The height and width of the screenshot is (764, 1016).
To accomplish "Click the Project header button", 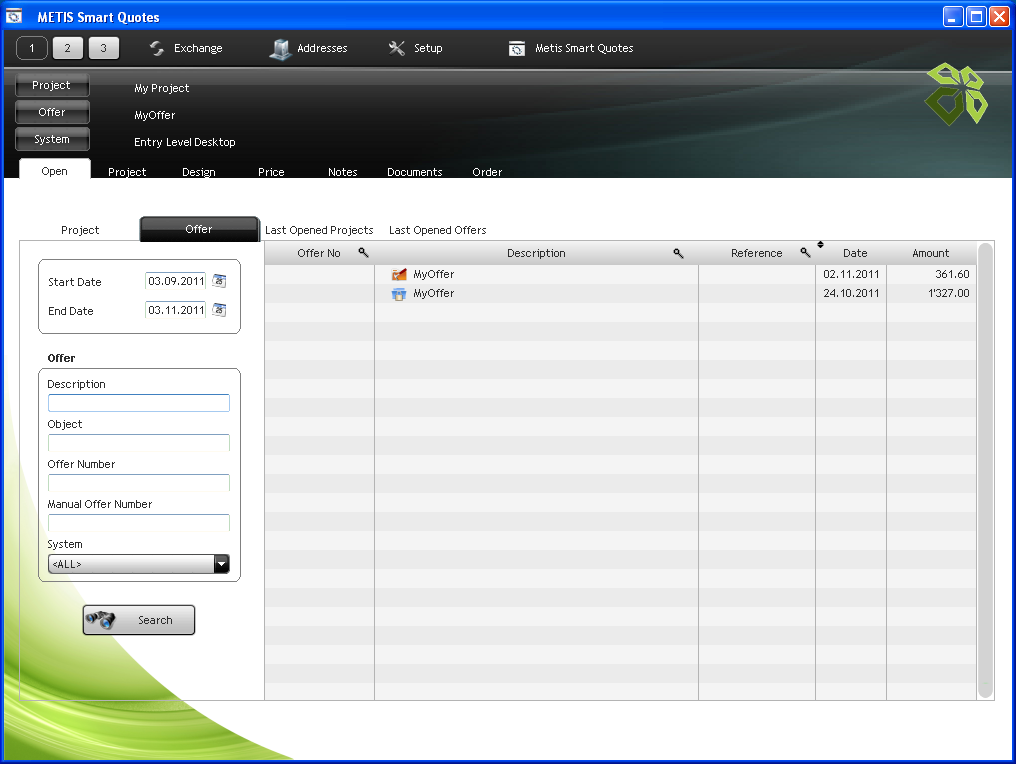I will pyautogui.click(x=52, y=85).
